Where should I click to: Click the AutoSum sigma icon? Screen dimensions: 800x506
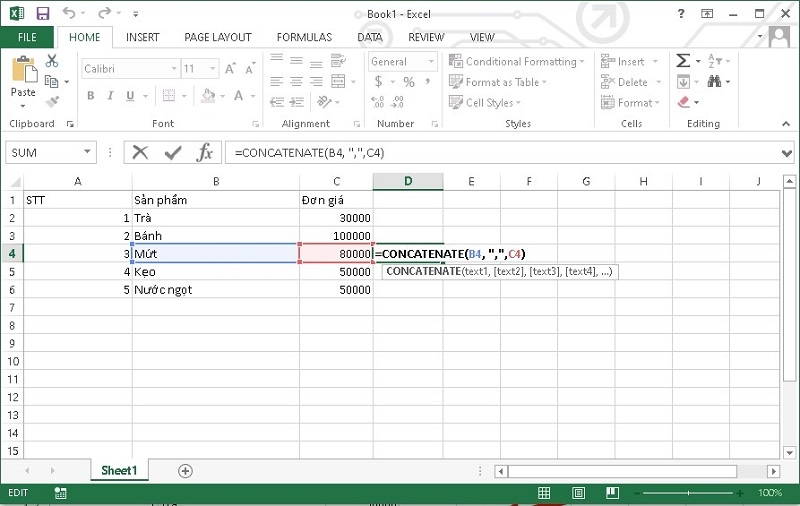click(x=683, y=61)
